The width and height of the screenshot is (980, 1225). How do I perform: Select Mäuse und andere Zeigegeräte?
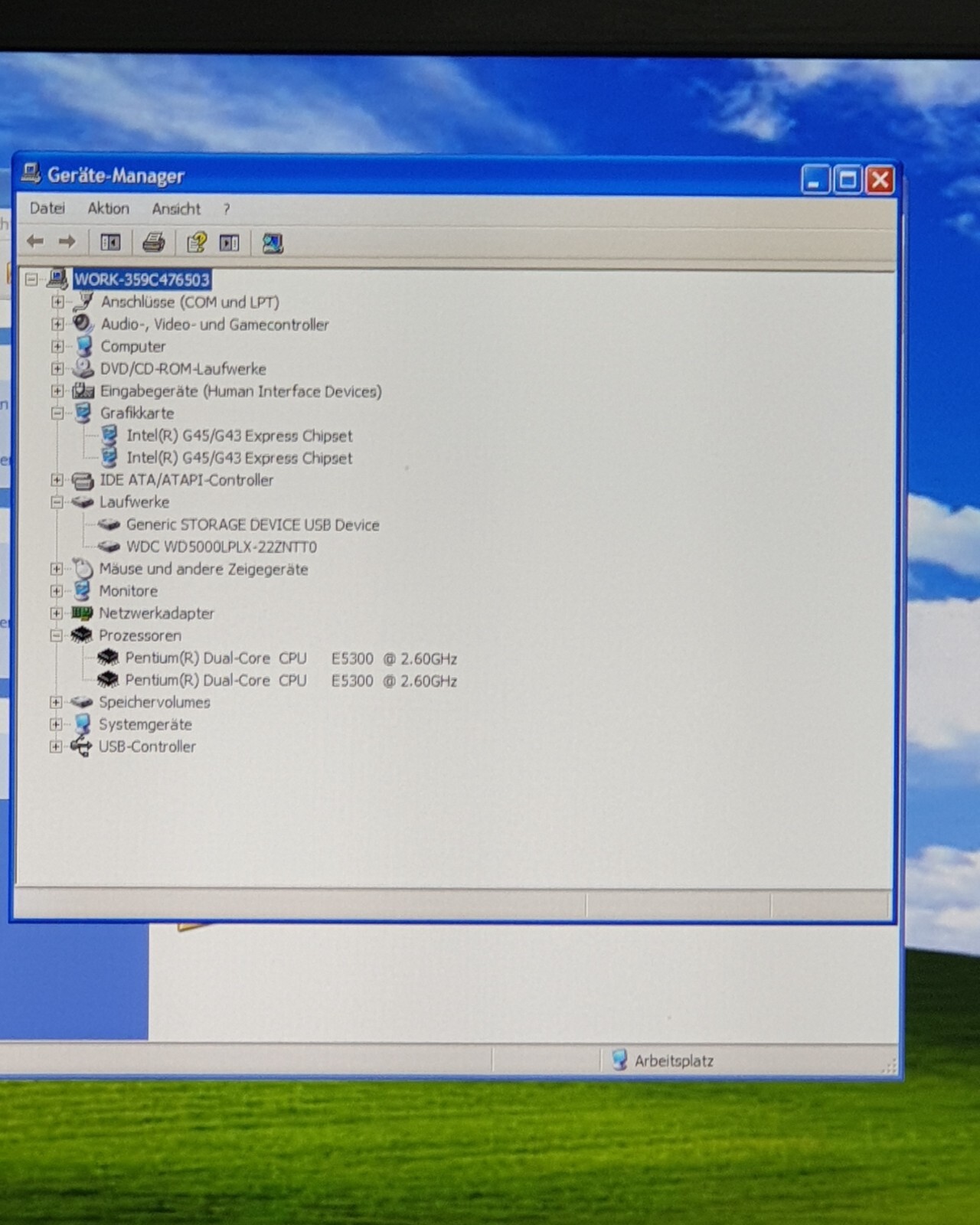(x=204, y=569)
